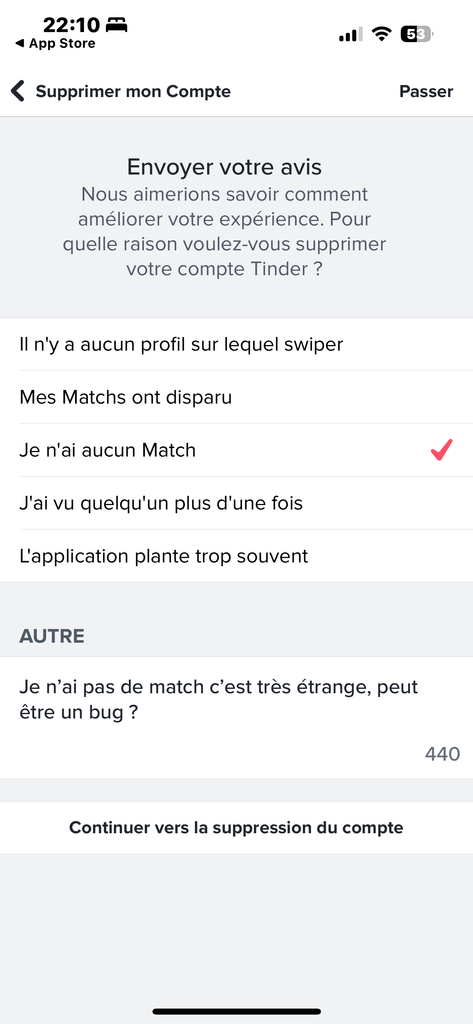Choose "L'application plante trop souvent" reason

(x=236, y=556)
